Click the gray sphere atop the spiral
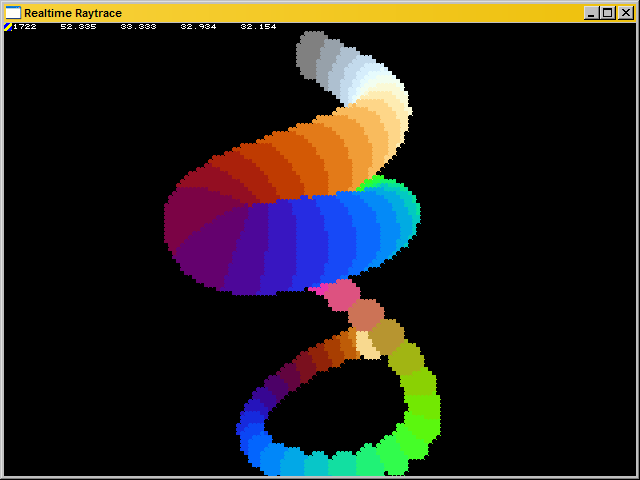 [309, 54]
